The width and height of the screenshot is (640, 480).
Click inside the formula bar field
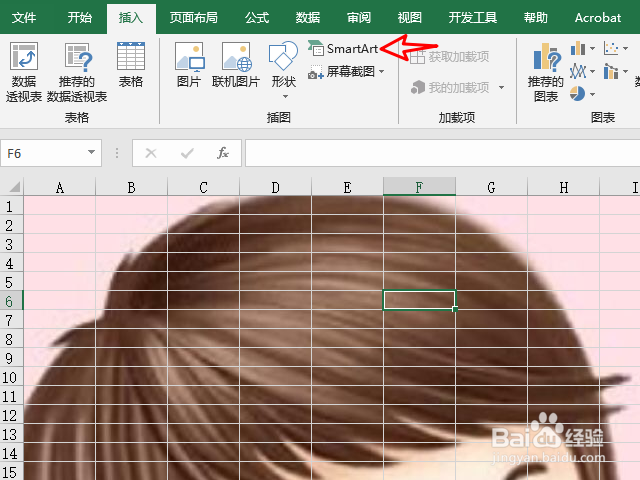tap(442, 153)
